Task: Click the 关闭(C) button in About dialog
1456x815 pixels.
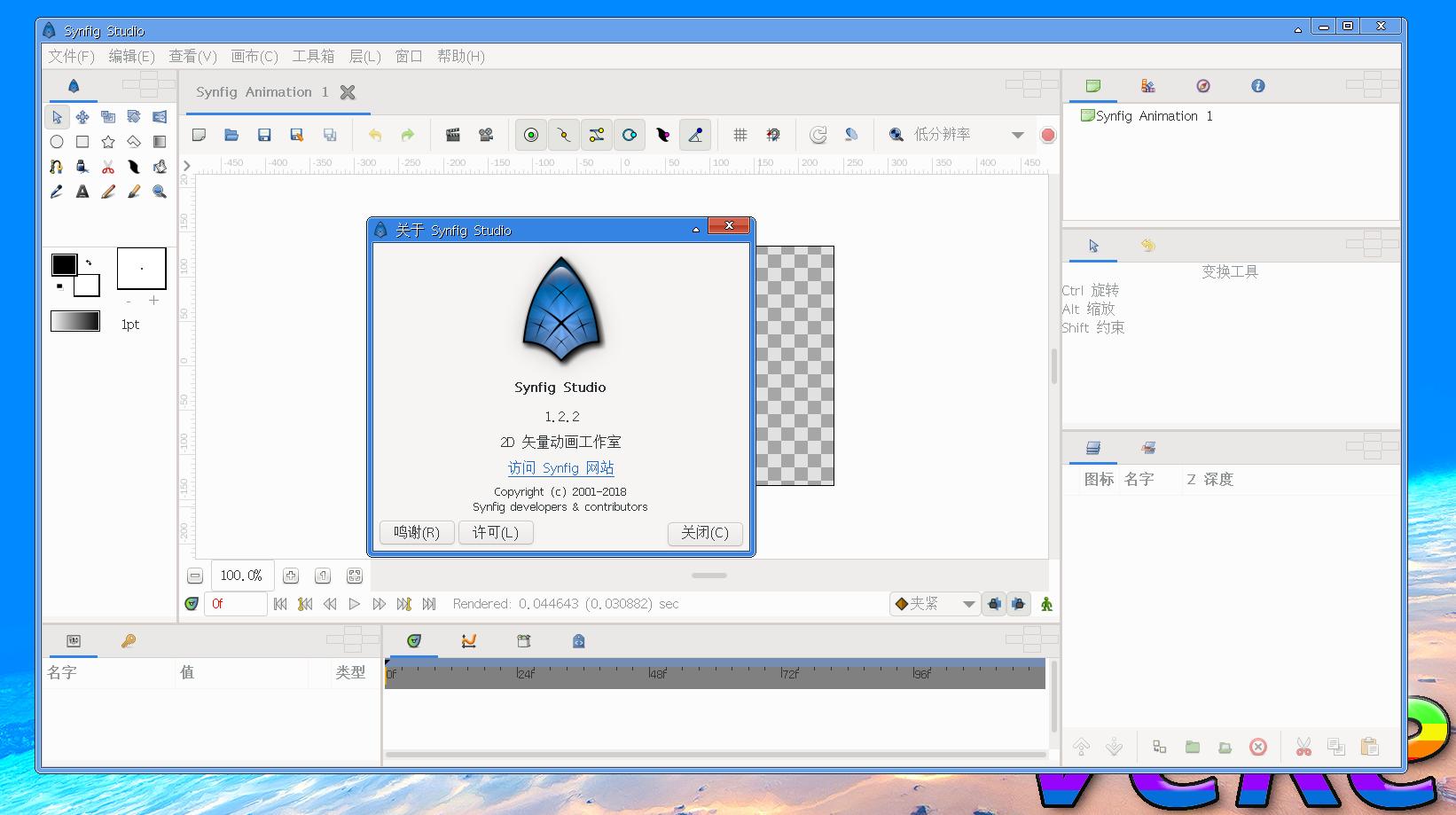Action: 704,532
